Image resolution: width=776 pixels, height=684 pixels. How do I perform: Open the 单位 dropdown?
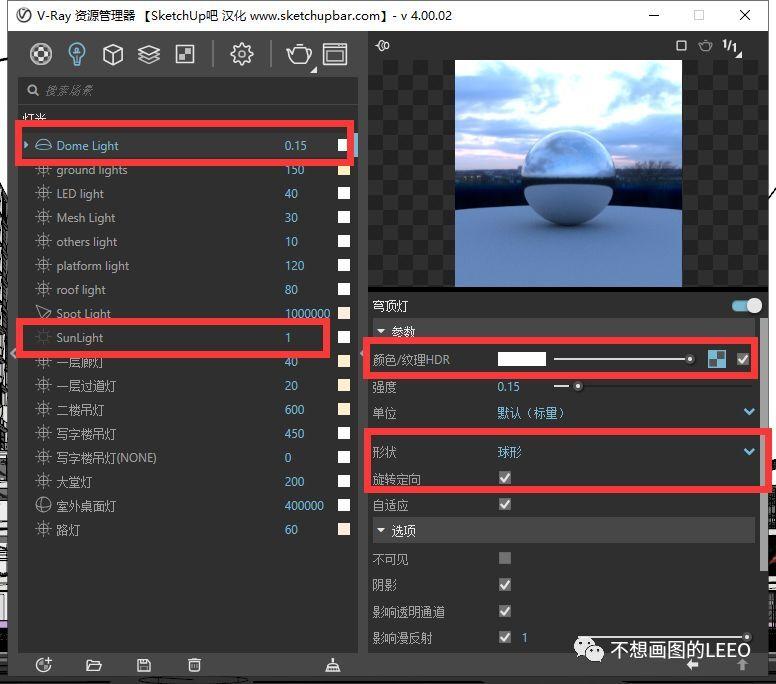[627, 412]
